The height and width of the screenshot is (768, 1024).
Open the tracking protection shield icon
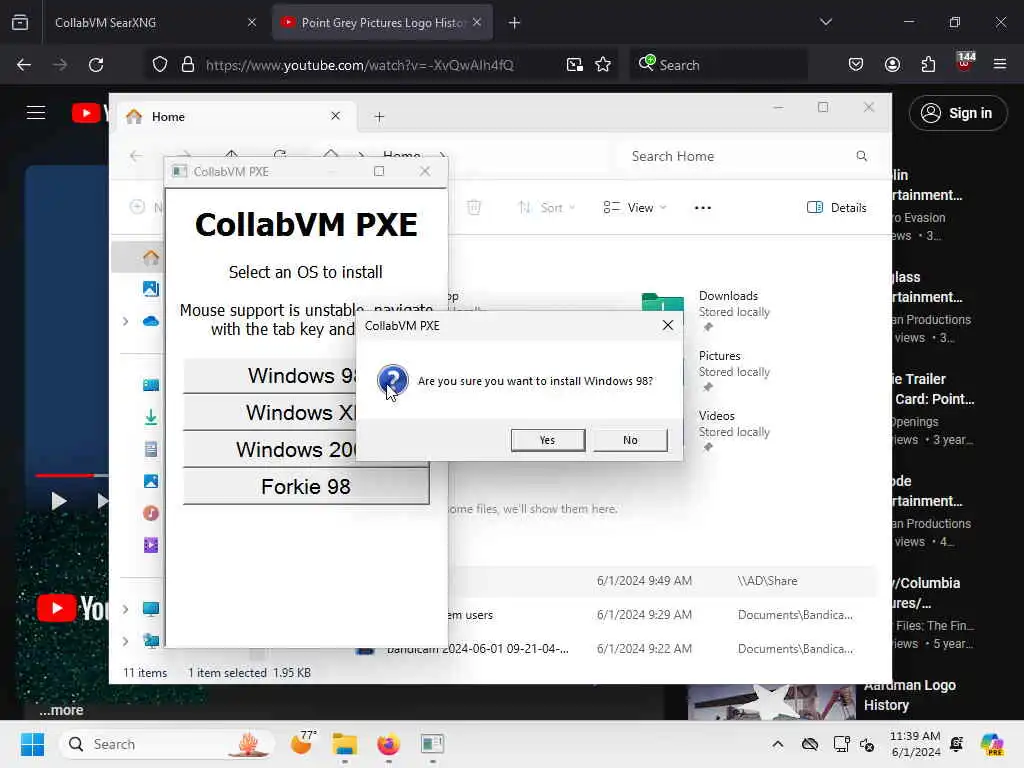click(x=159, y=65)
